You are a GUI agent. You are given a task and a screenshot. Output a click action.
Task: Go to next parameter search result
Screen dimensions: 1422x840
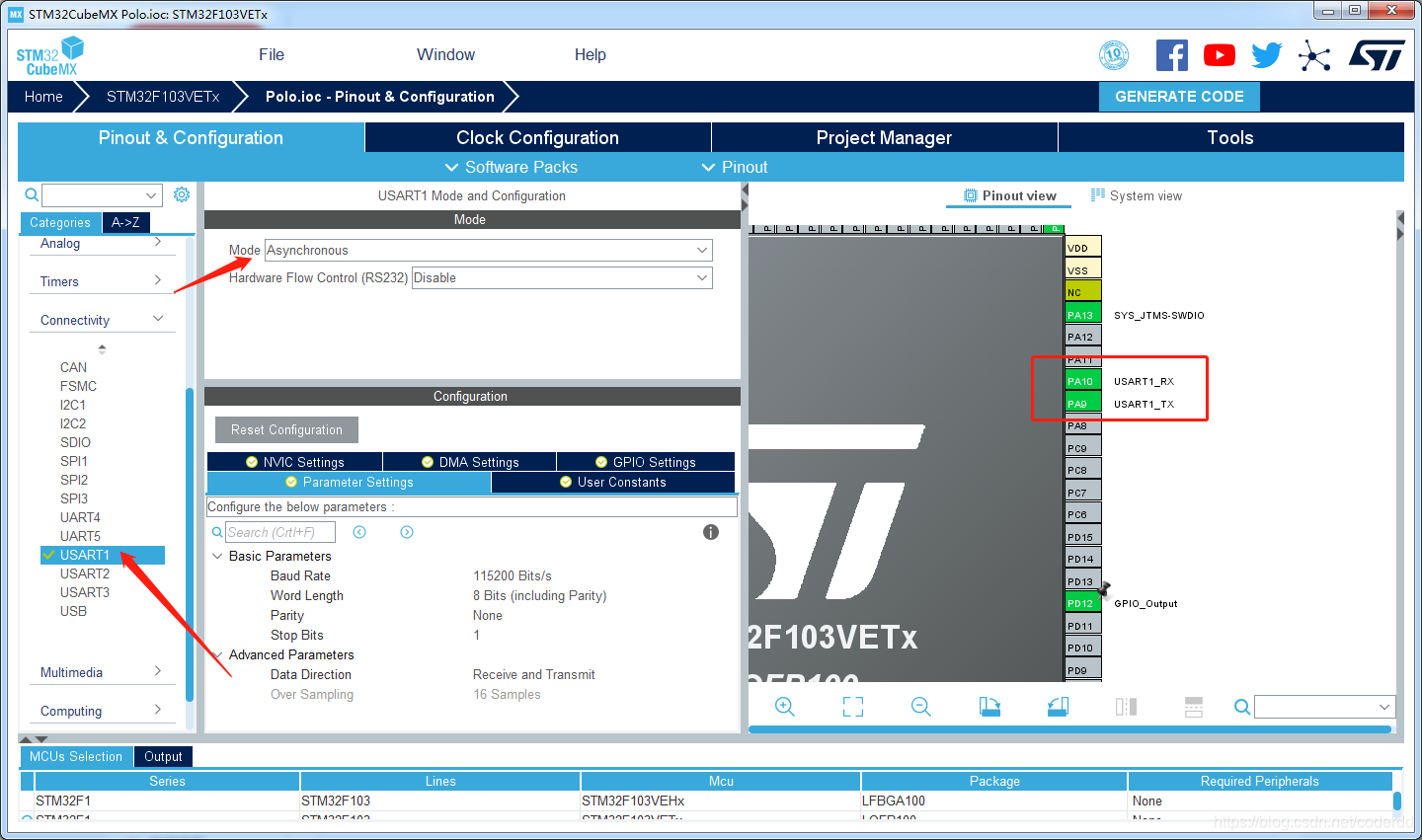click(407, 532)
